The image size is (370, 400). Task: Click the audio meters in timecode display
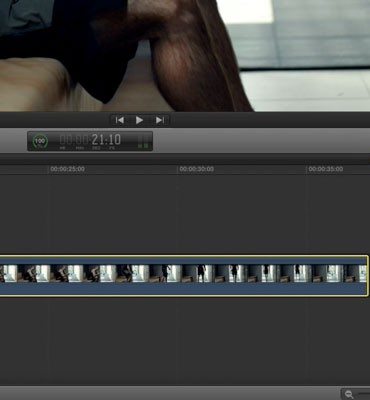[143, 141]
